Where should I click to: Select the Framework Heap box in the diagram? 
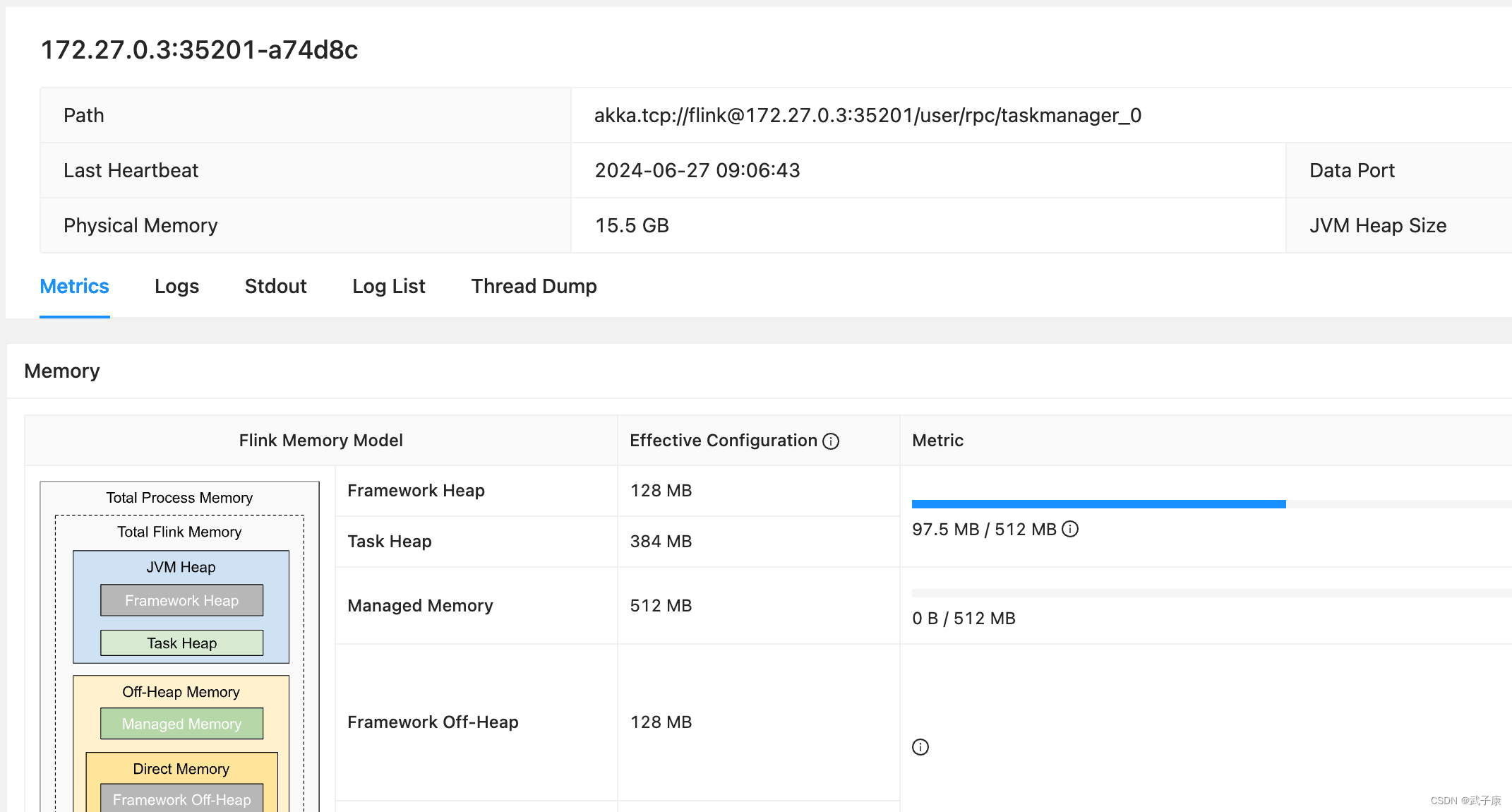[x=181, y=600]
